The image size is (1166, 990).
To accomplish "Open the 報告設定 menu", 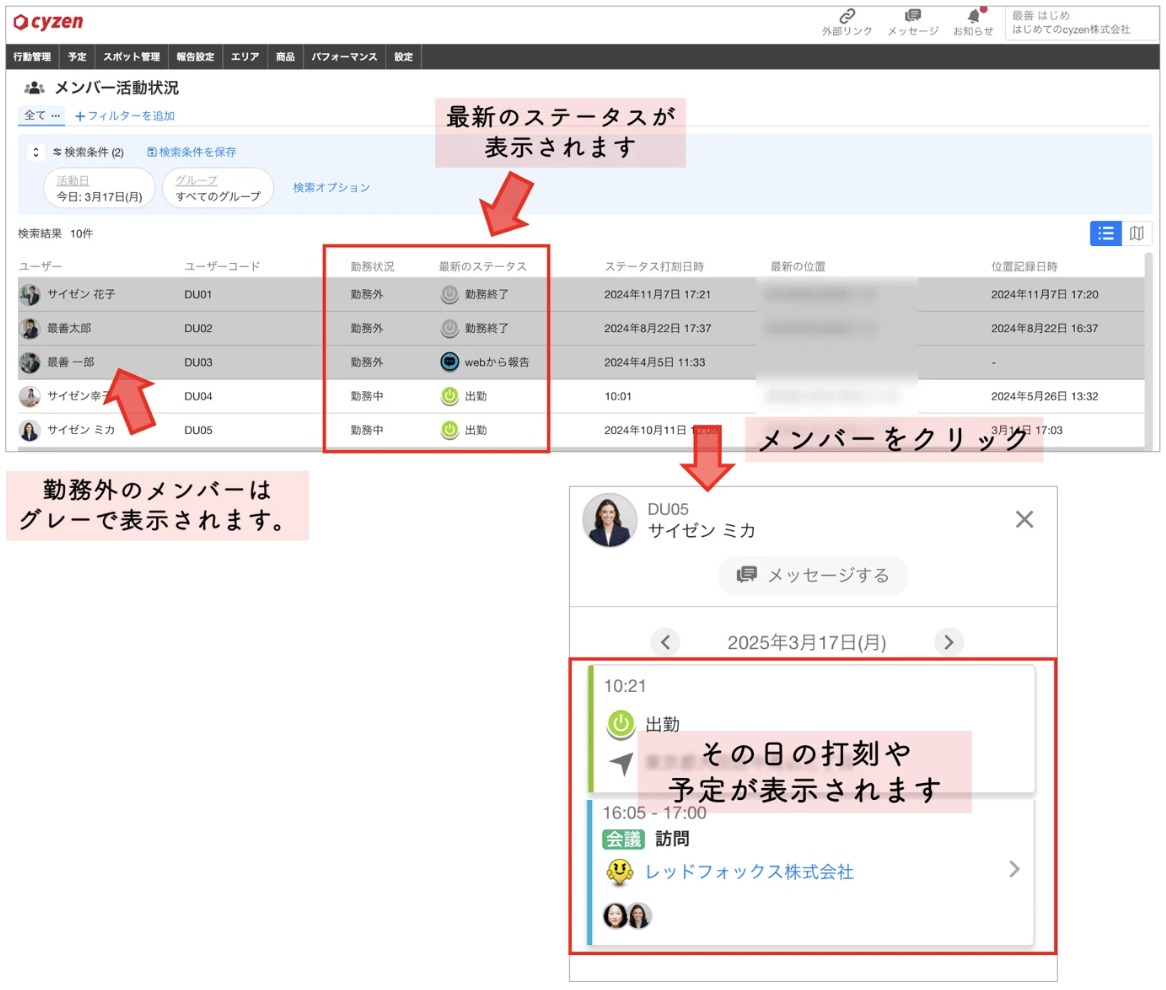I will coord(195,57).
